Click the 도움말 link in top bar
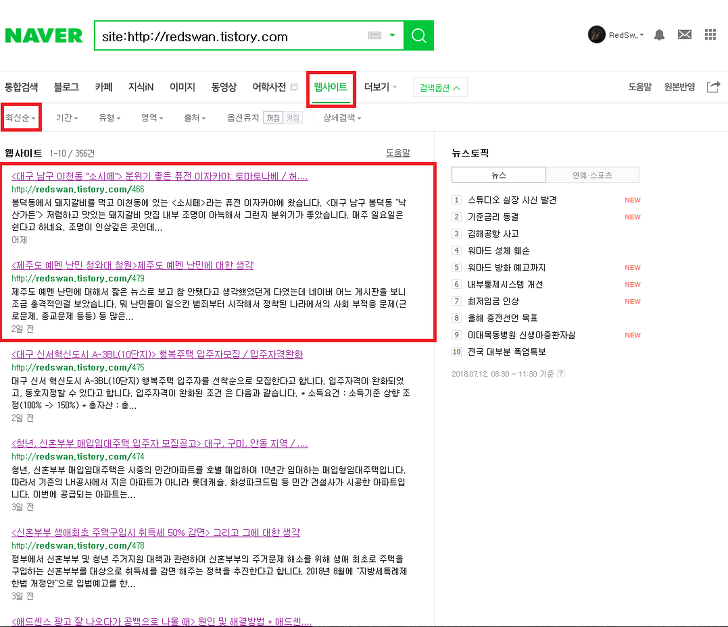Screen dimensions: 728x627 click(x=640, y=87)
